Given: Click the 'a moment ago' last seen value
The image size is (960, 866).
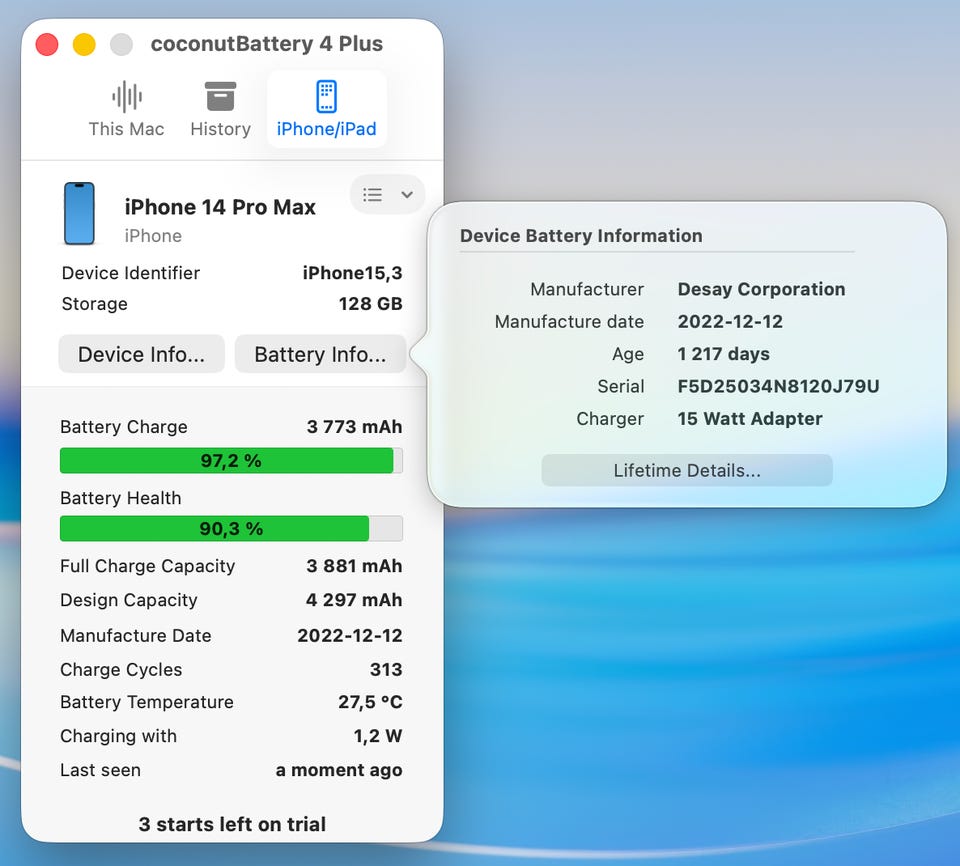Looking at the screenshot, I should [339, 770].
